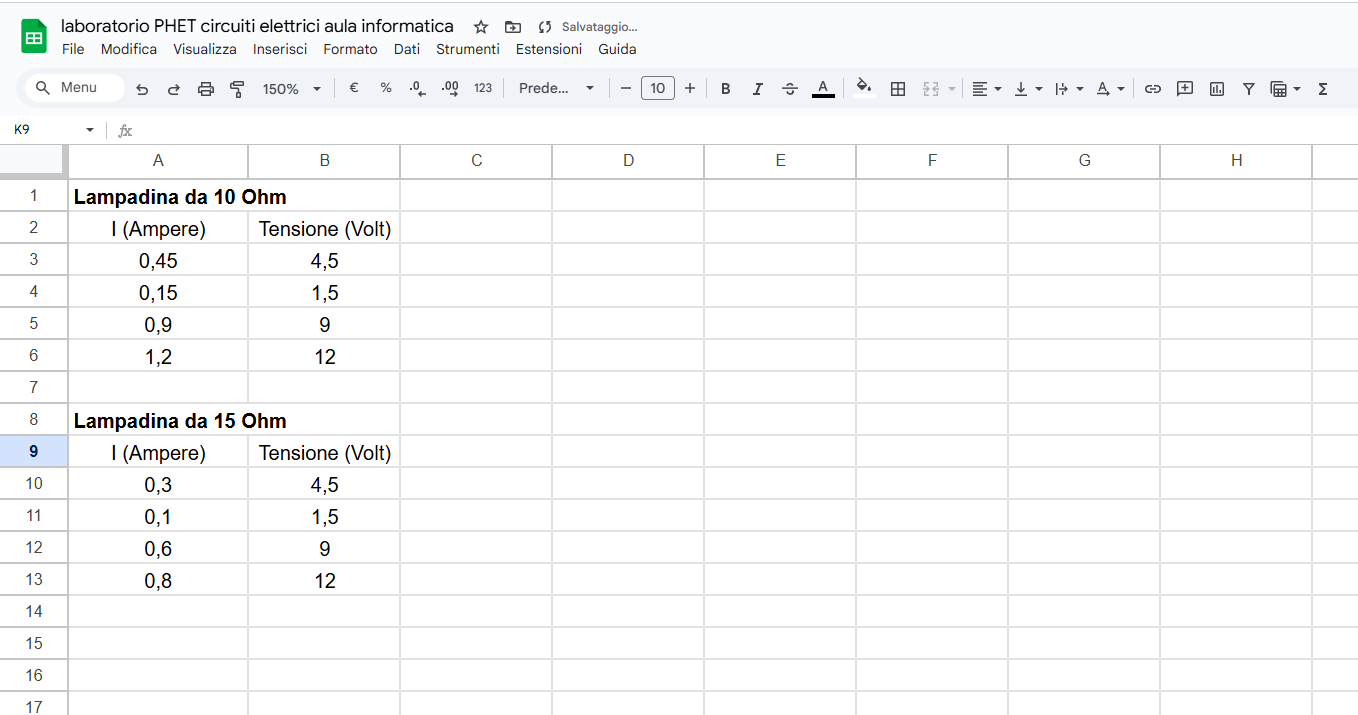The image size is (1358, 715).
Task: Select the select-all corner box
Action: pos(33,160)
